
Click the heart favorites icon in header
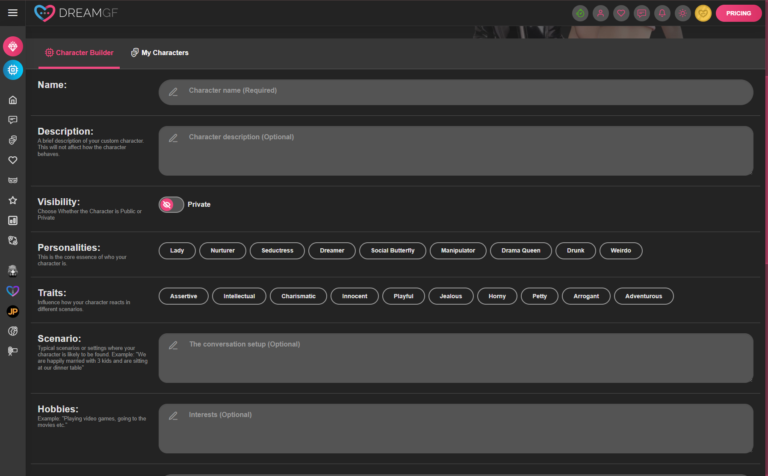click(620, 13)
